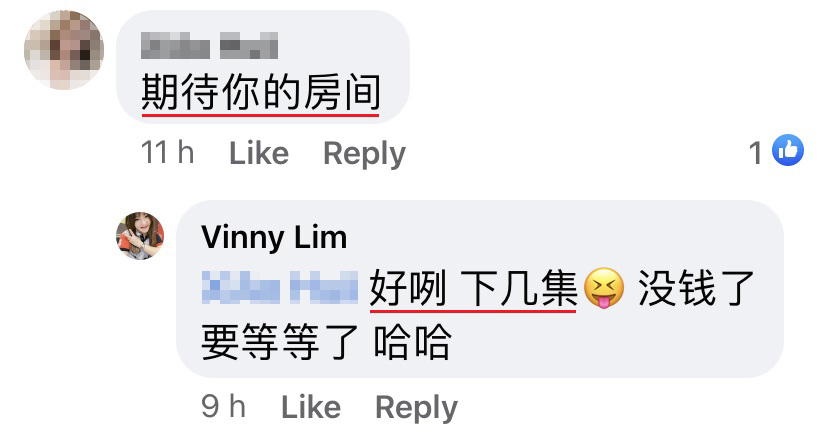Click the tongue-out emoji in Vinny's reply
Screen dimensions: 828x431
pos(604,288)
